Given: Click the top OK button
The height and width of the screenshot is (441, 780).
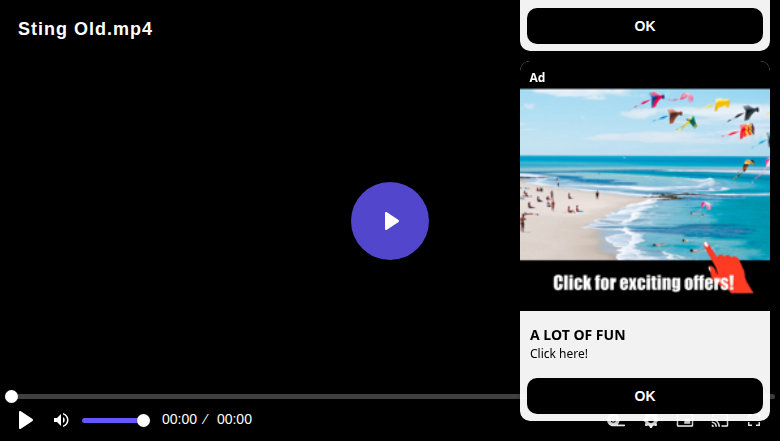Looking at the screenshot, I should point(645,26).
